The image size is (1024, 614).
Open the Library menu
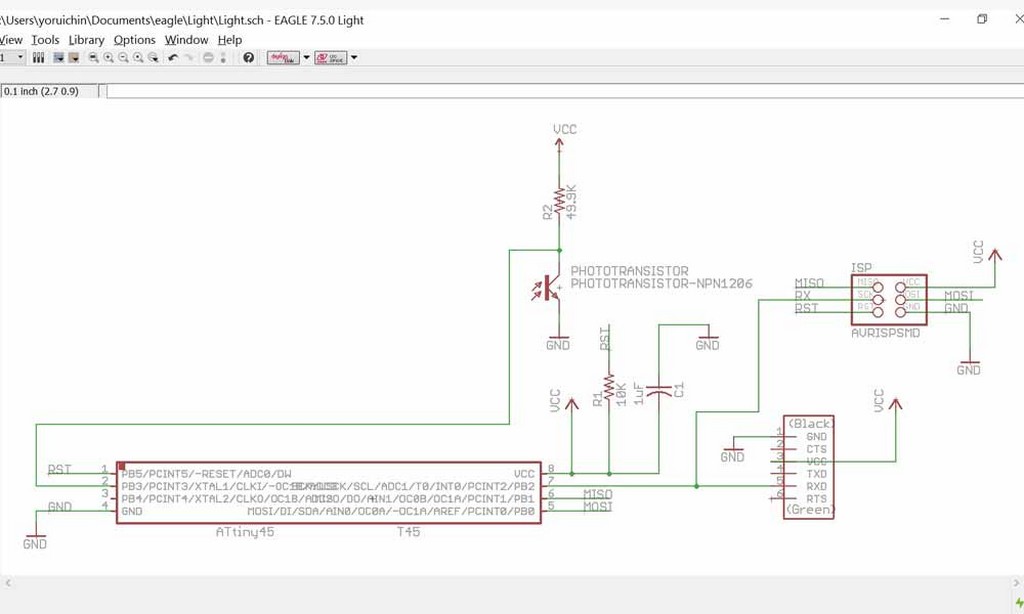86,40
